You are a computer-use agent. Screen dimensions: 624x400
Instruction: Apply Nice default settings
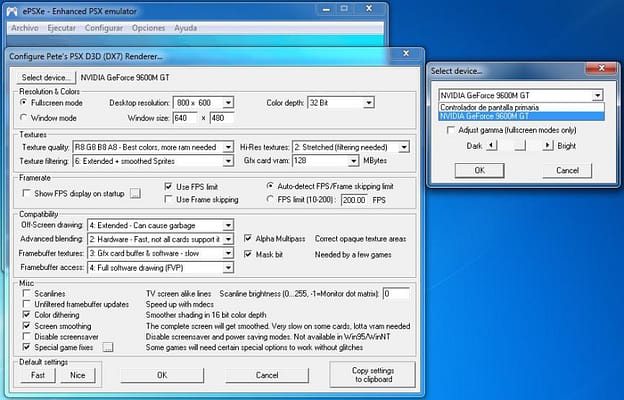(78, 375)
